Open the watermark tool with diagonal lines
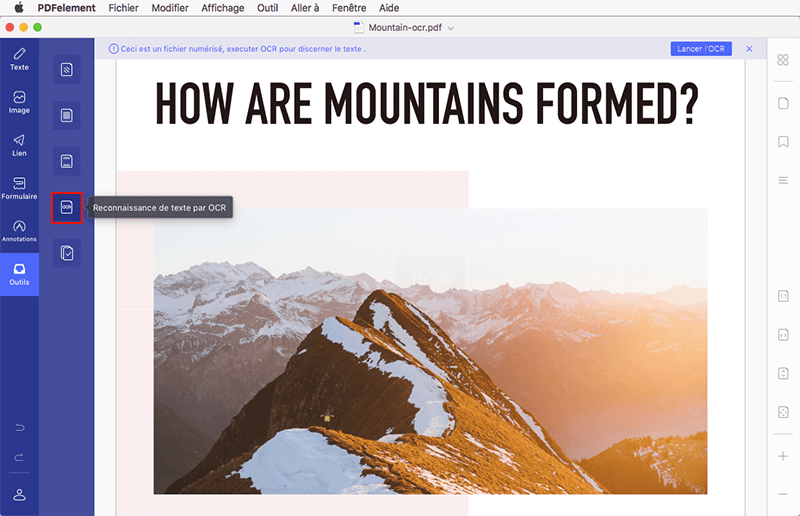 click(x=67, y=69)
